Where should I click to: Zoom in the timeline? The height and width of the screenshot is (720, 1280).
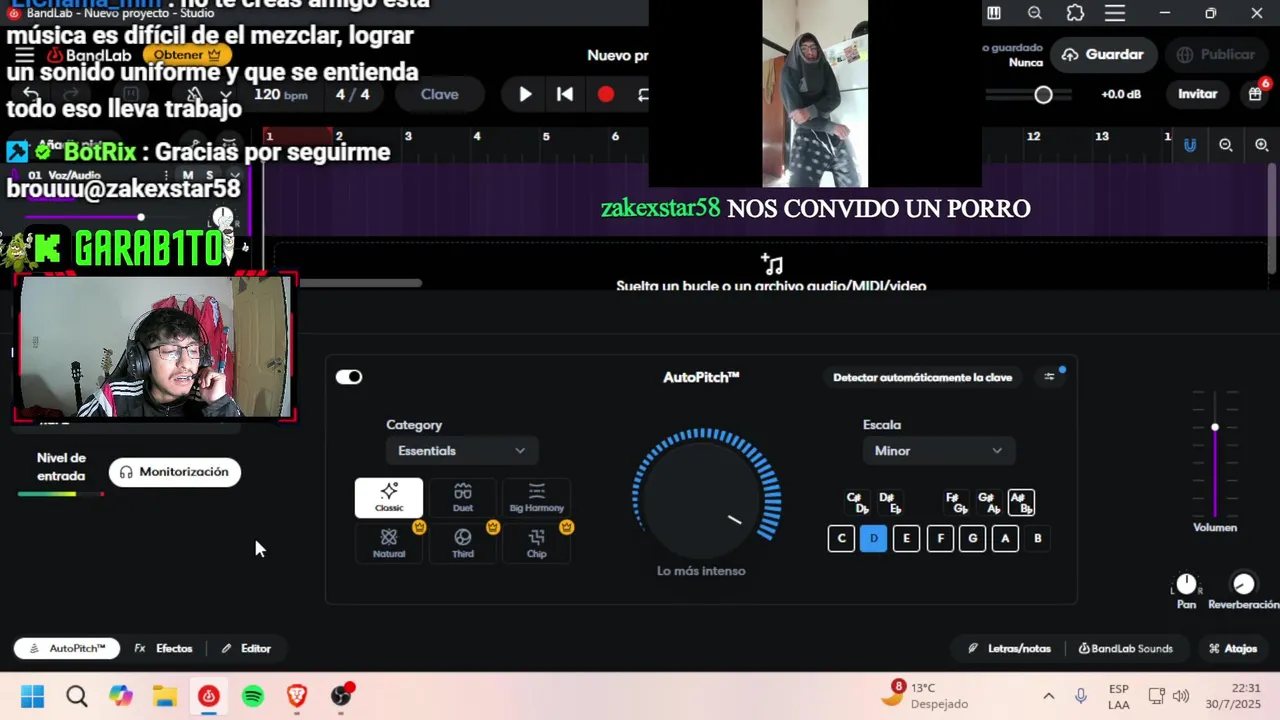click(x=1262, y=145)
